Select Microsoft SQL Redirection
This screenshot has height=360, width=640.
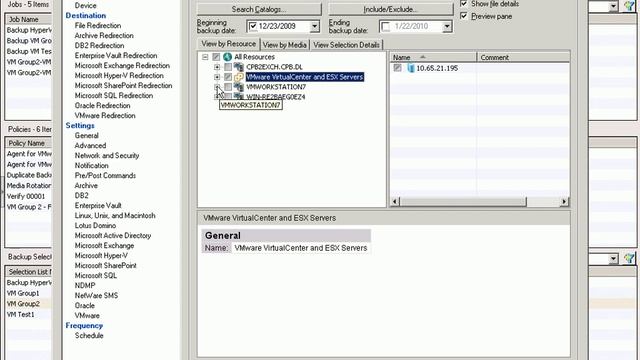[x=113, y=96]
